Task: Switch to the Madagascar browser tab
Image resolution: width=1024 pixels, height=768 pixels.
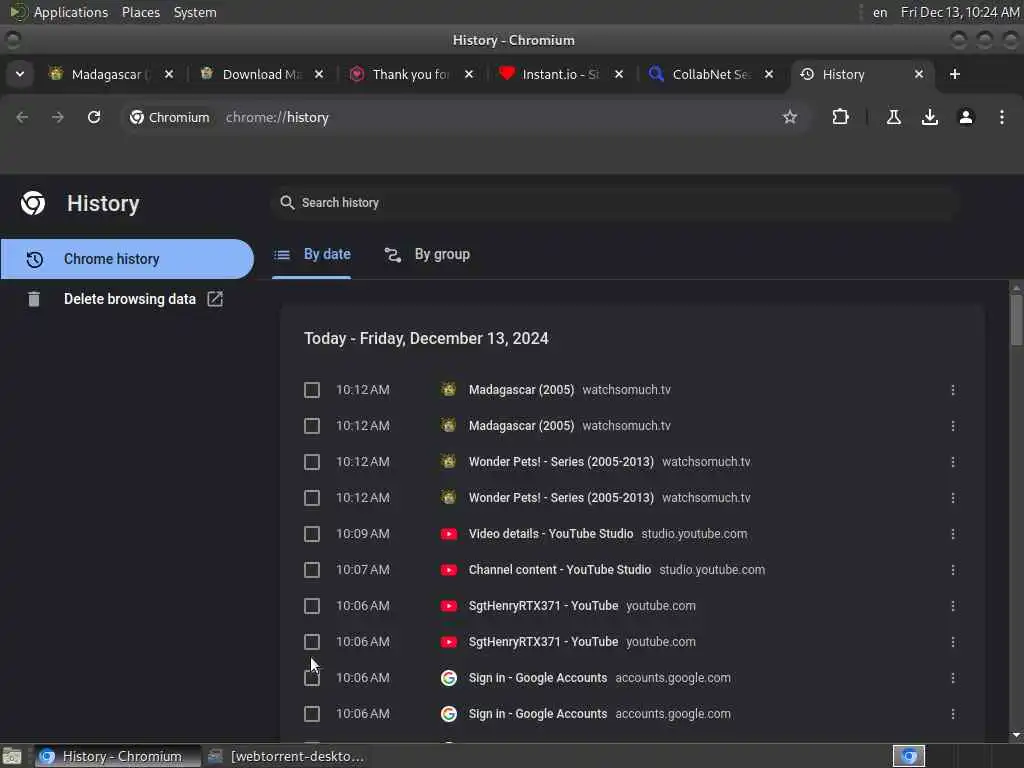Action: coord(111,74)
